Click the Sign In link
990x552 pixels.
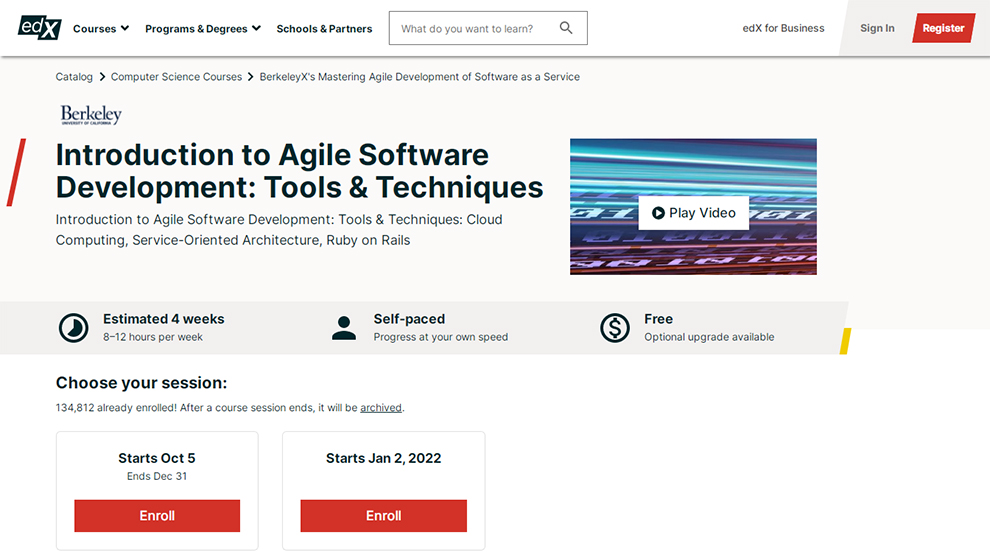pos(877,28)
